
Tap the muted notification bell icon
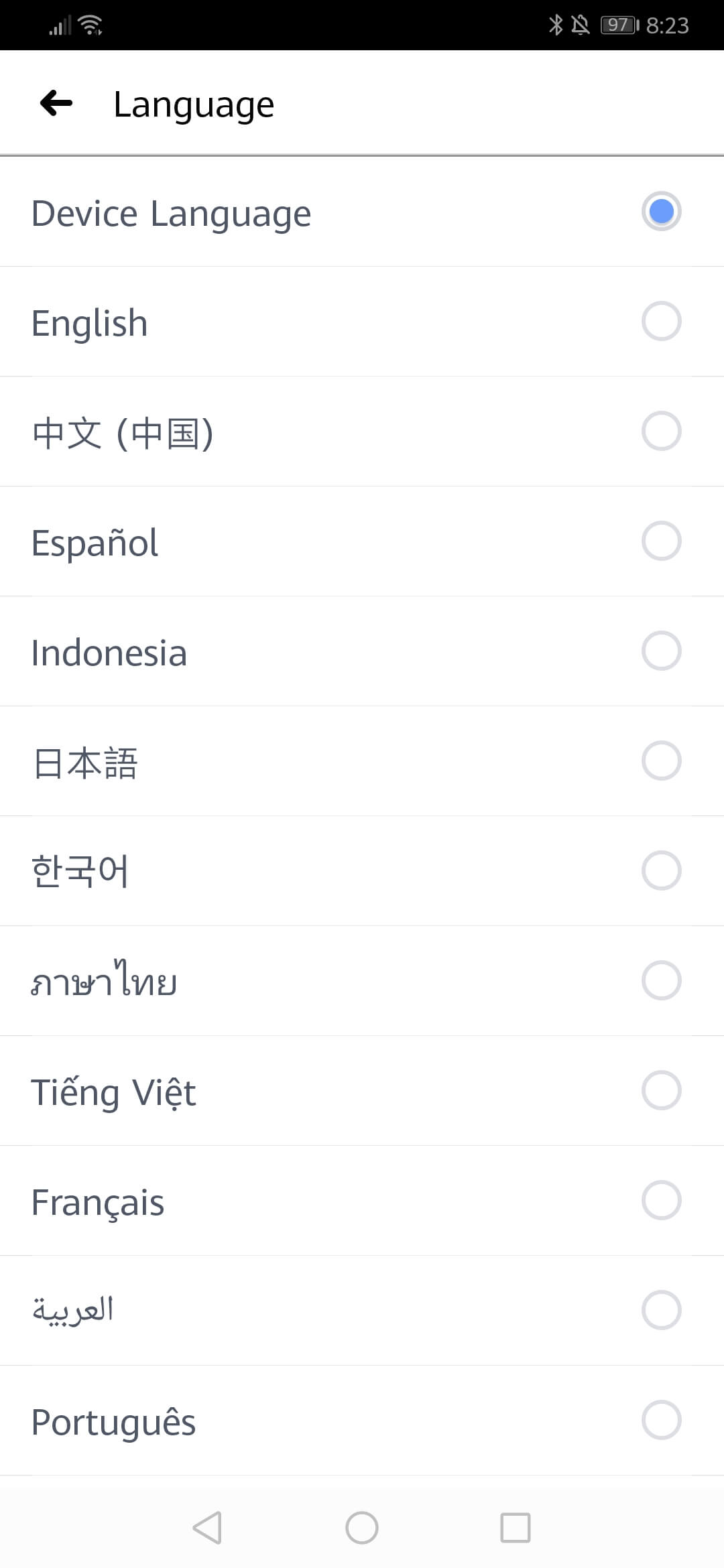point(581,25)
